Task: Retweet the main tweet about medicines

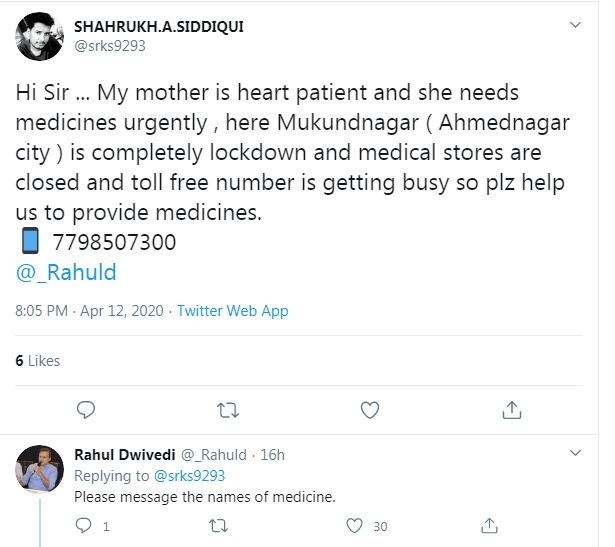Action: coord(228,409)
